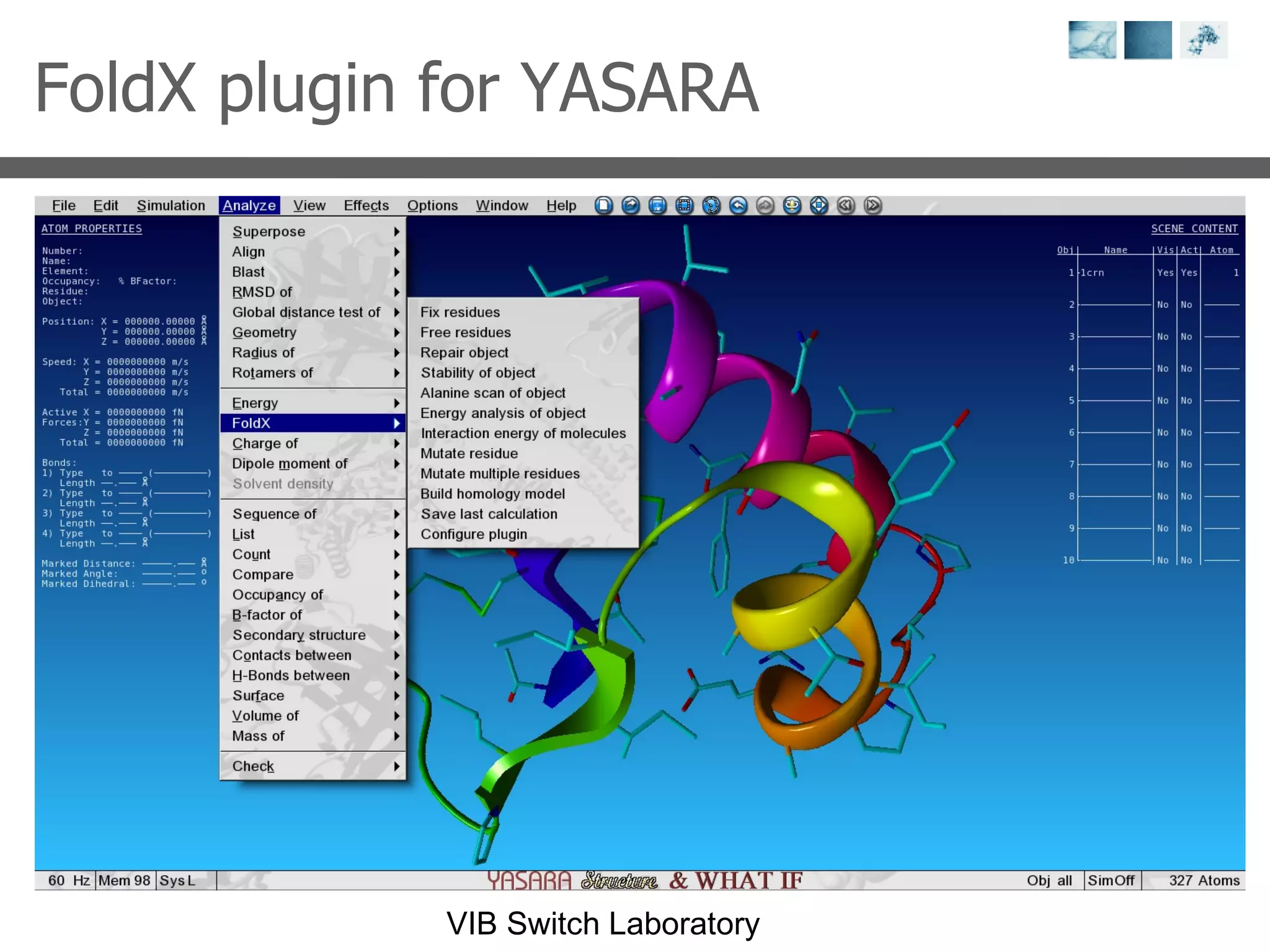Click the Surface menu entry
The width and height of the screenshot is (1270, 952).
tap(258, 695)
